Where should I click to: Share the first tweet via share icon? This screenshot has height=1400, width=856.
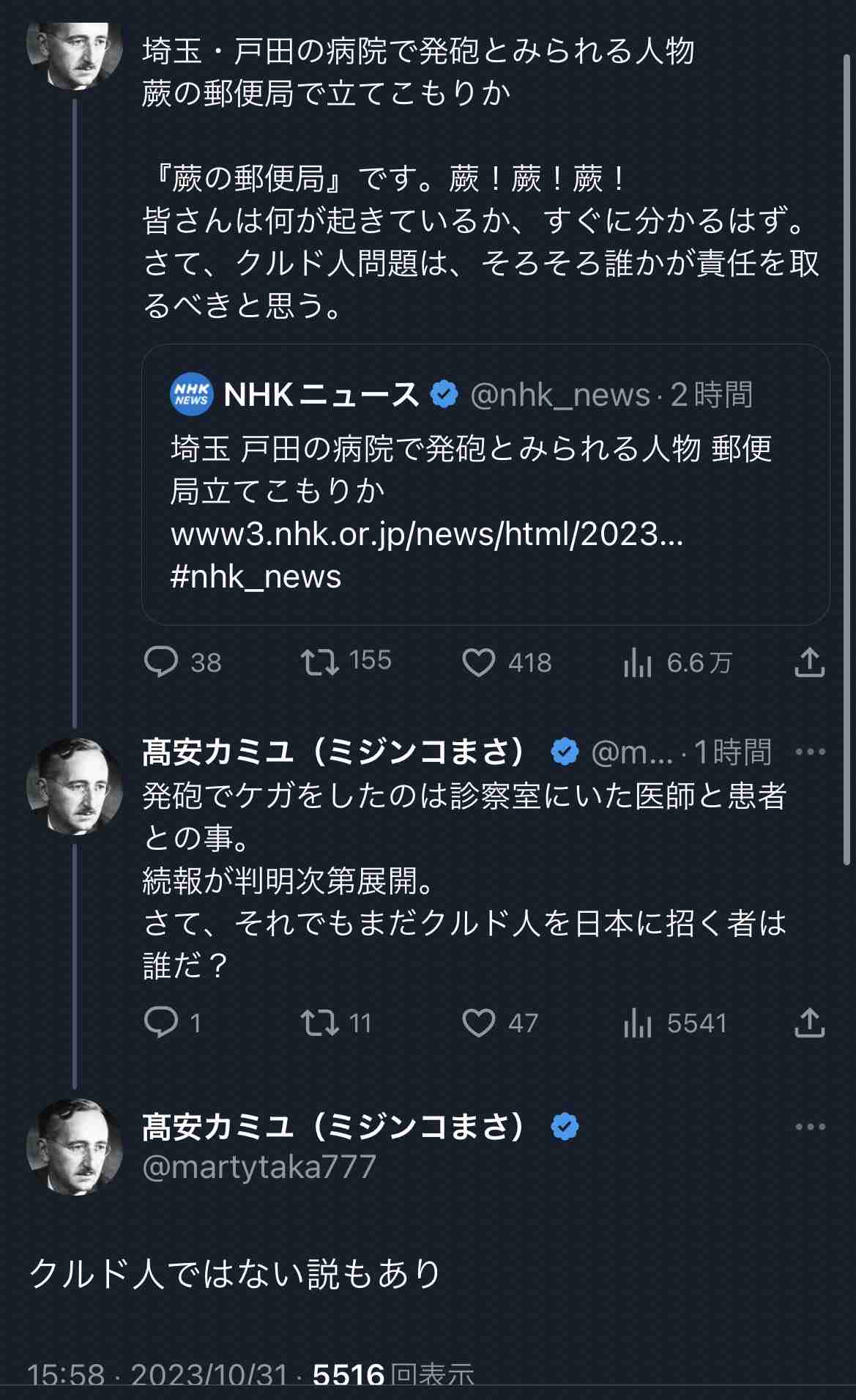pyautogui.click(x=810, y=662)
